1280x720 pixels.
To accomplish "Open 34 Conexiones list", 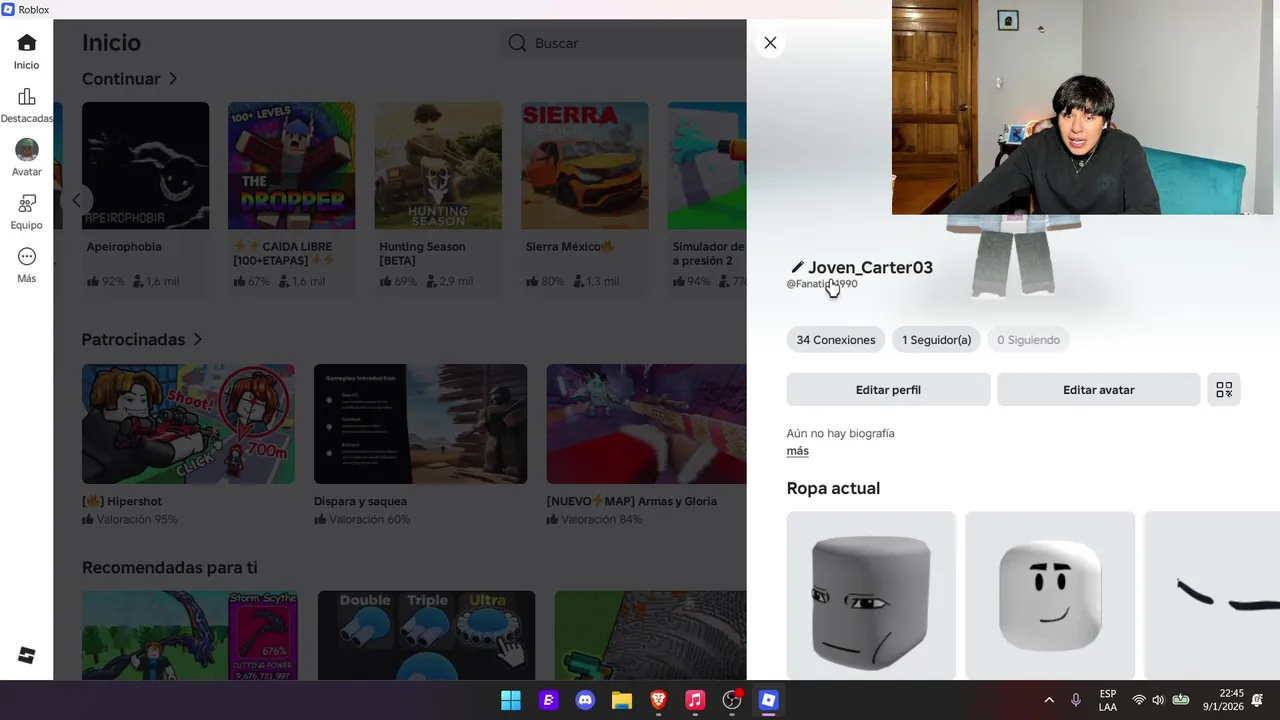I will click(x=836, y=340).
